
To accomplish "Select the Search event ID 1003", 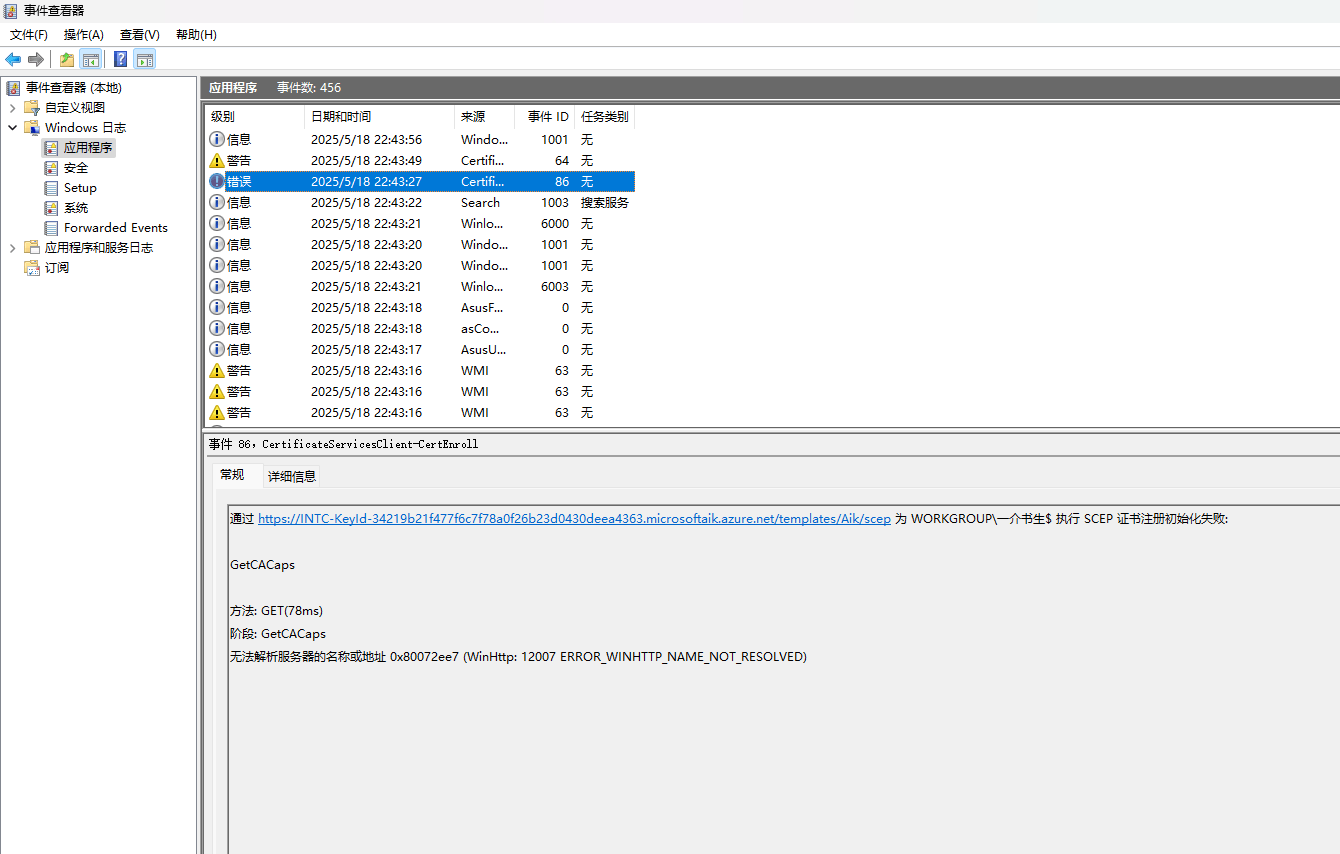I will 420,202.
